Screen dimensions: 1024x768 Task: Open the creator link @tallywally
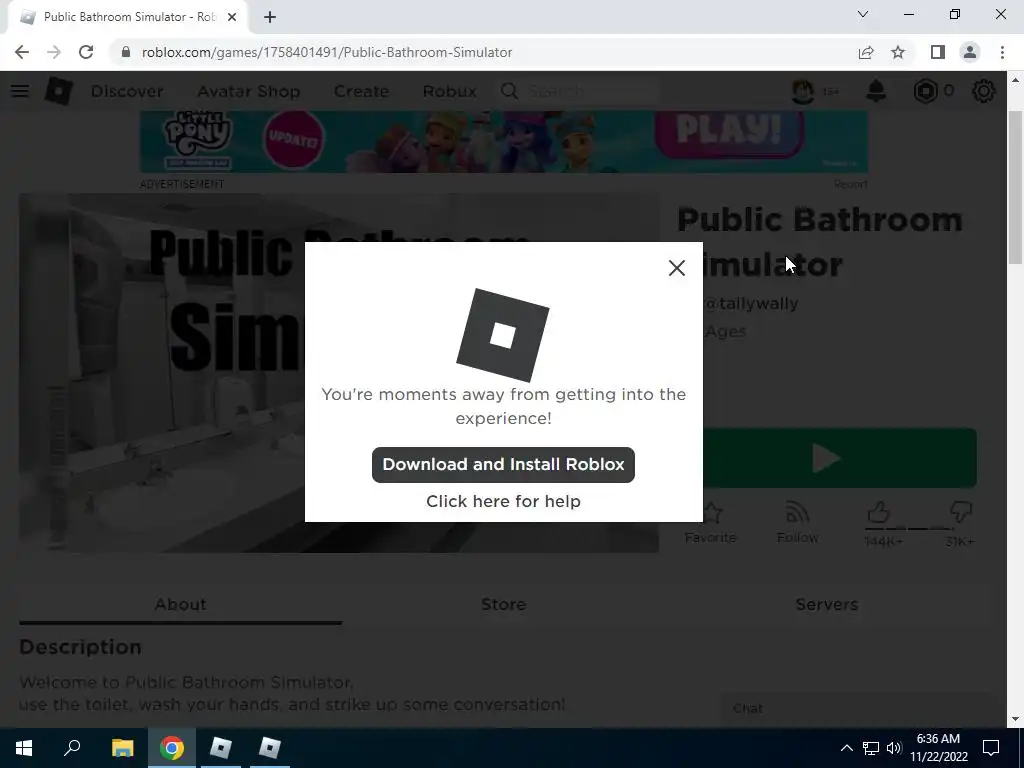point(750,304)
